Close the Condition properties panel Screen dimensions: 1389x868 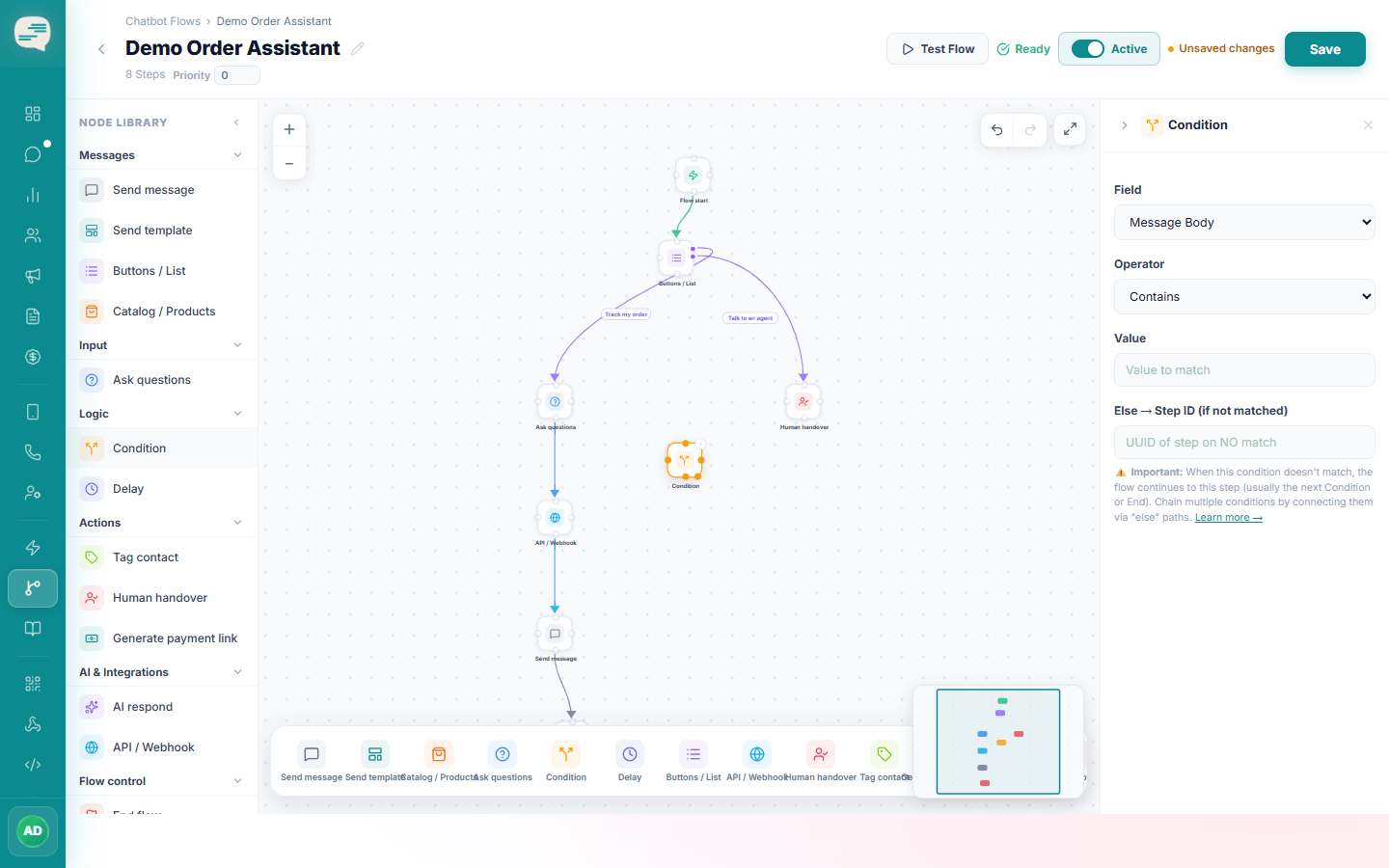(1368, 125)
